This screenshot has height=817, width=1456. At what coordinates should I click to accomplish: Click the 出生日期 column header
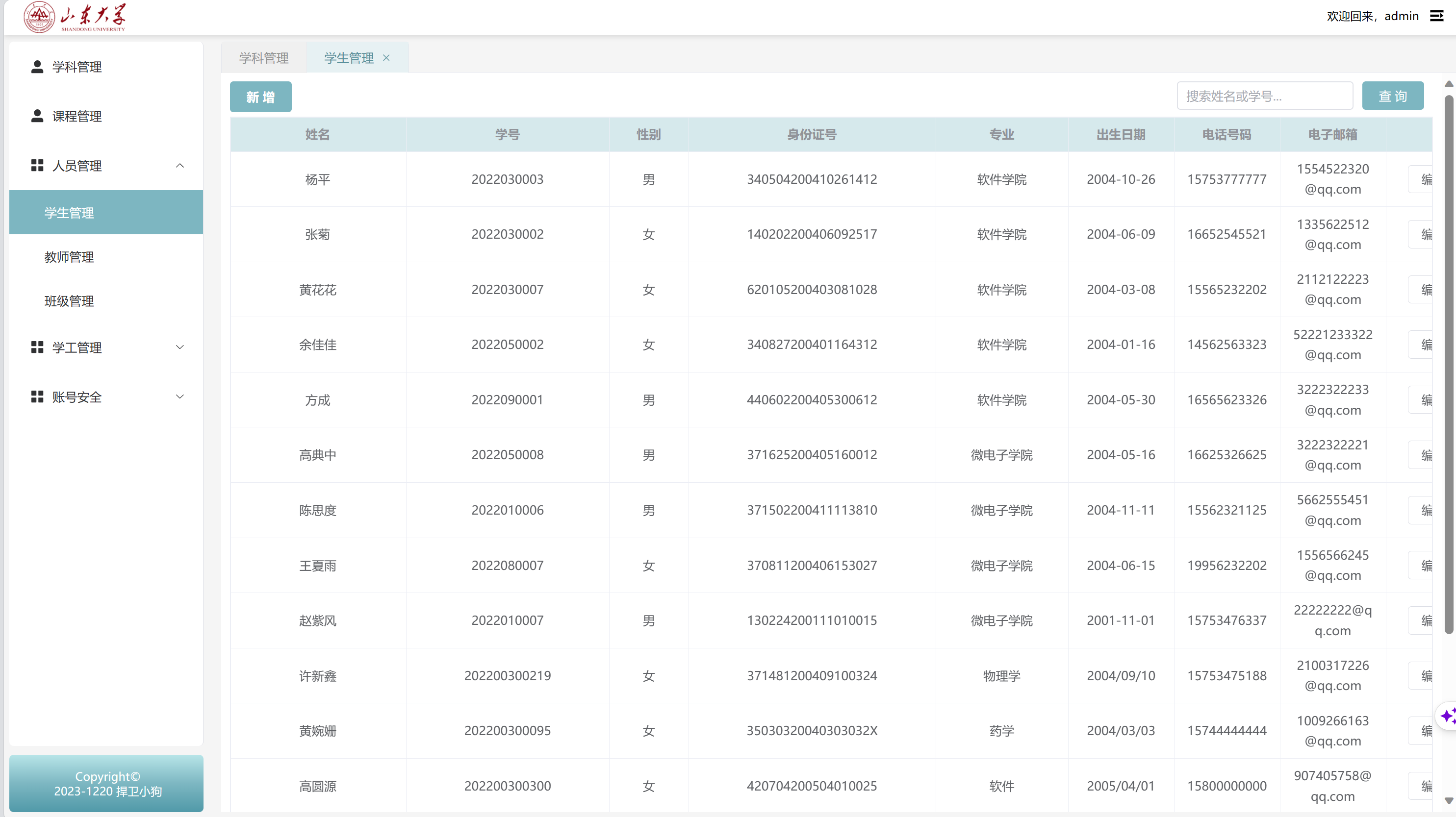[x=1121, y=134]
